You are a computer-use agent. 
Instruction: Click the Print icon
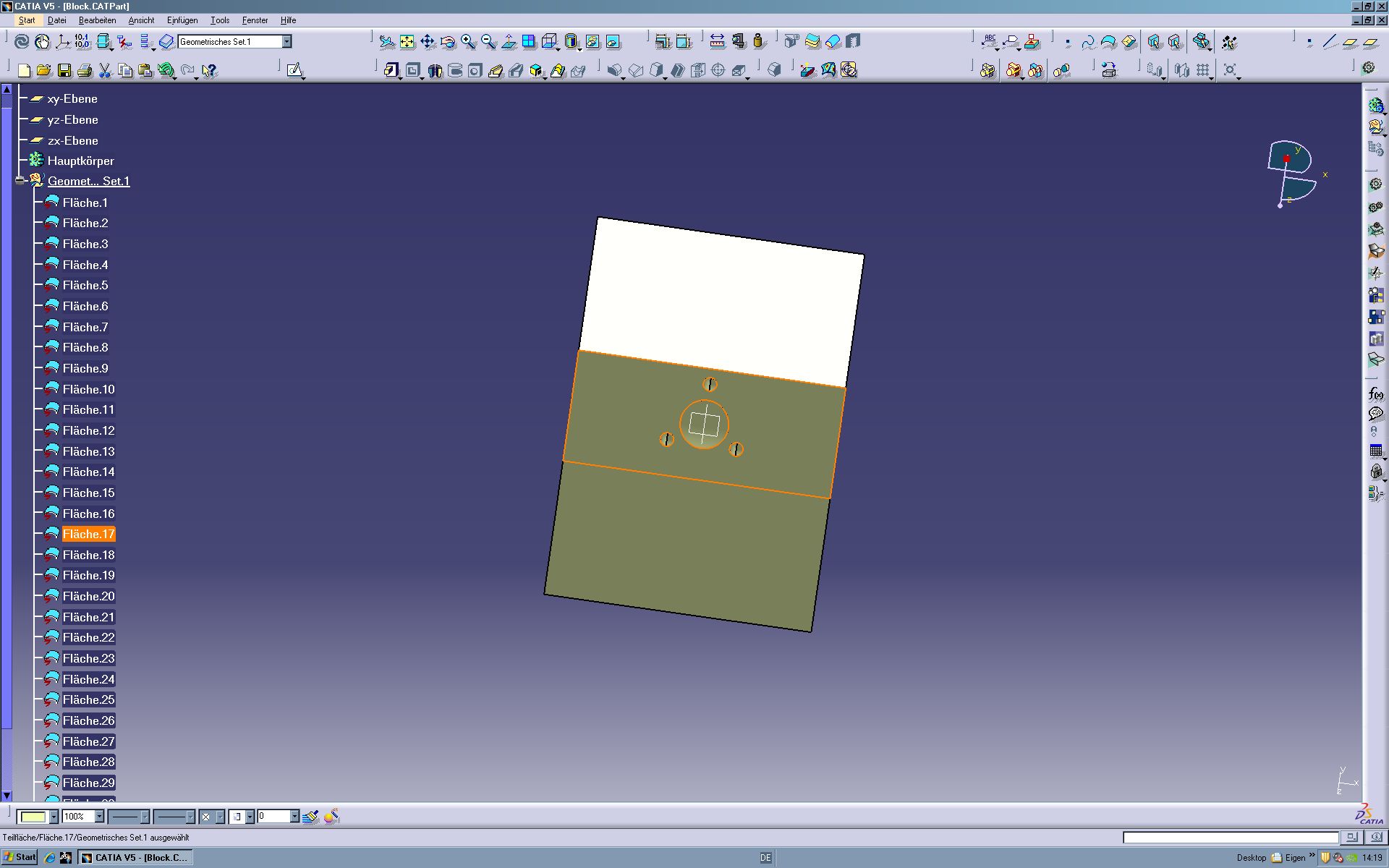click(x=85, y=70)
